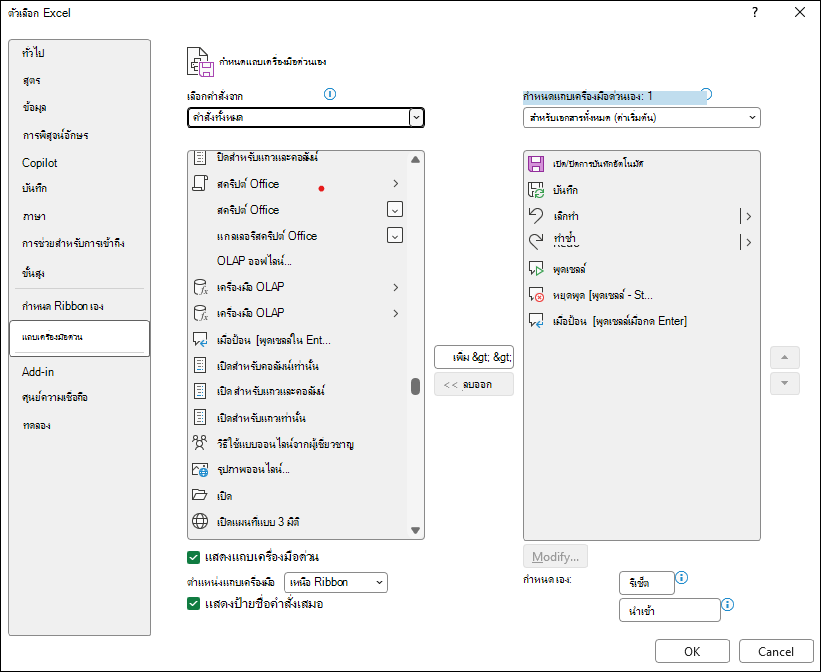821x672 pixels.
Task: Click the expert online help people icon
Action: [x=199, y=443]
